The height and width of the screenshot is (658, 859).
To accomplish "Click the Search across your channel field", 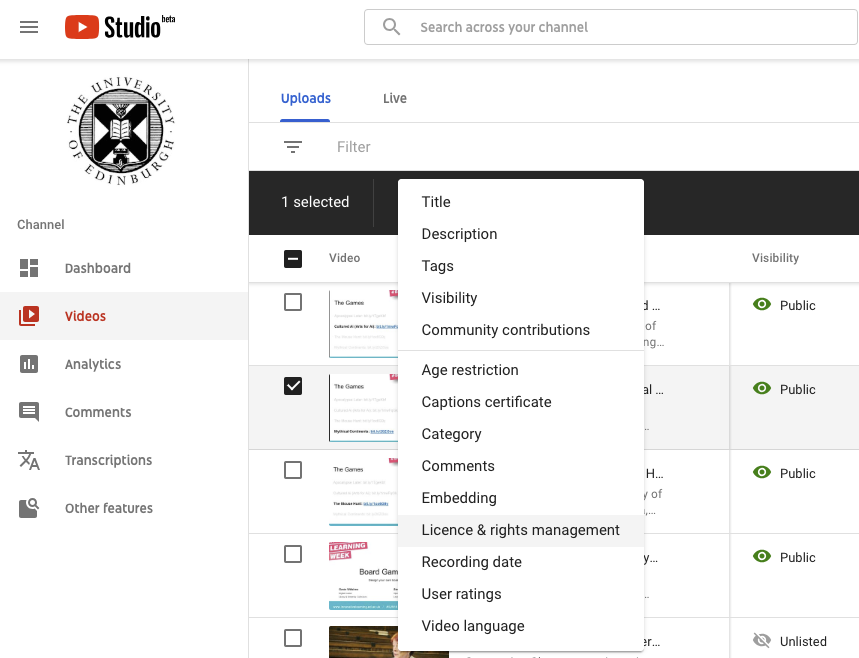I will 610,27.
